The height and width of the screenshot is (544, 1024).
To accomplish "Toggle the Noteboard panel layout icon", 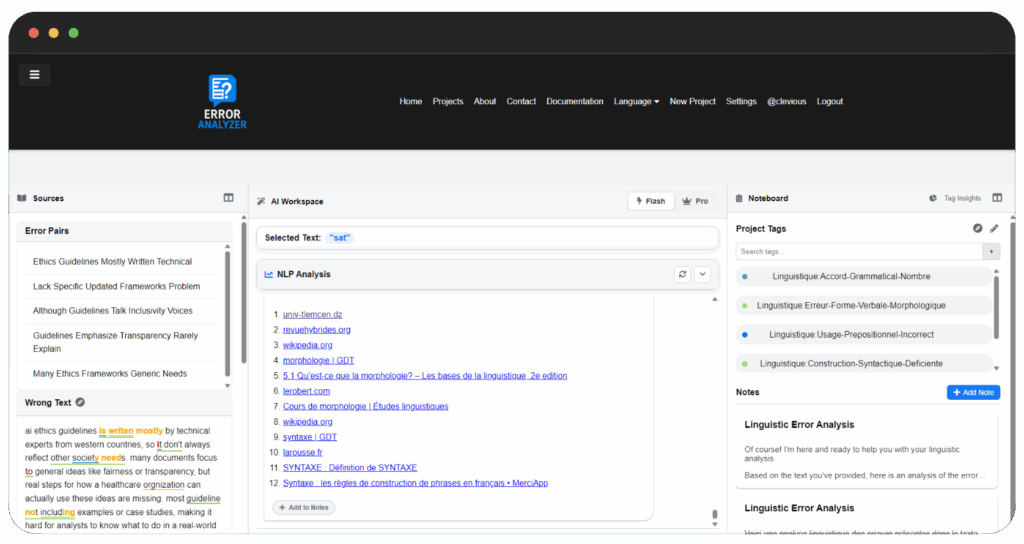I will tap(997, 198).
